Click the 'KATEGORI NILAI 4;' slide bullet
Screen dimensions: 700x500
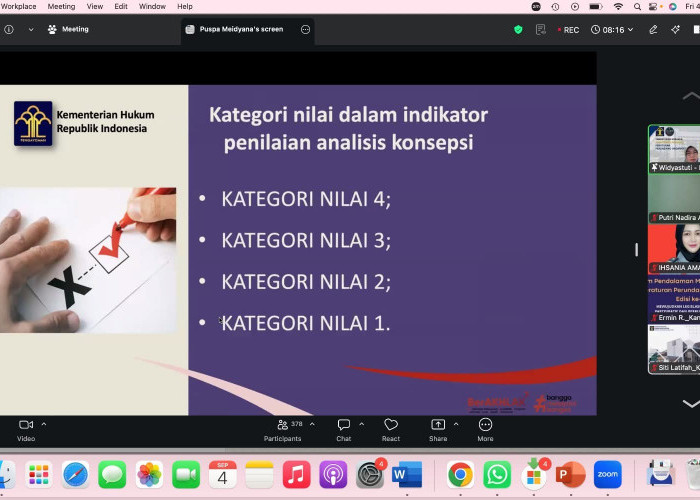click(x=306, y=199)
